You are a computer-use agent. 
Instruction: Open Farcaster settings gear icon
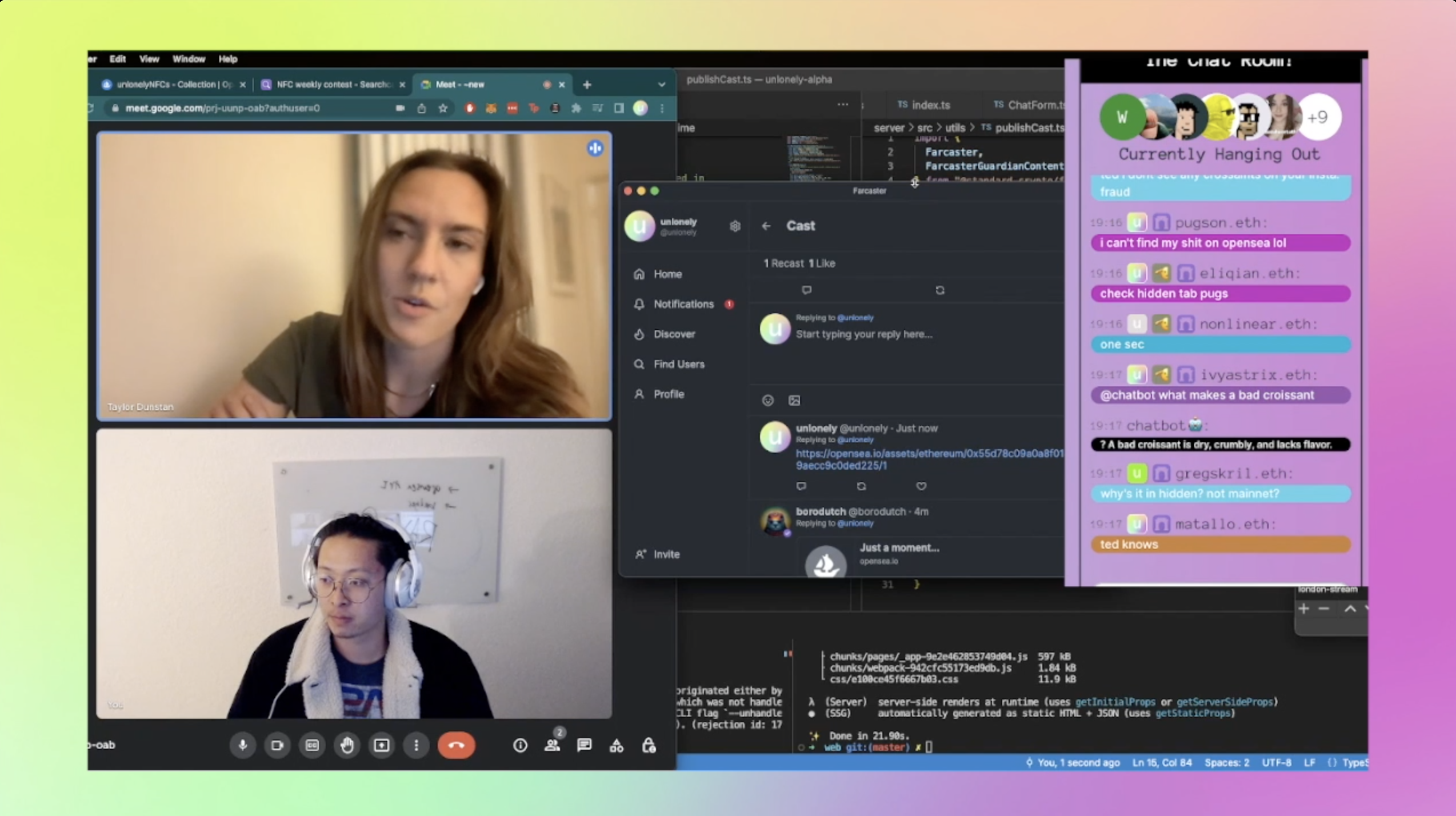[735, 226]
